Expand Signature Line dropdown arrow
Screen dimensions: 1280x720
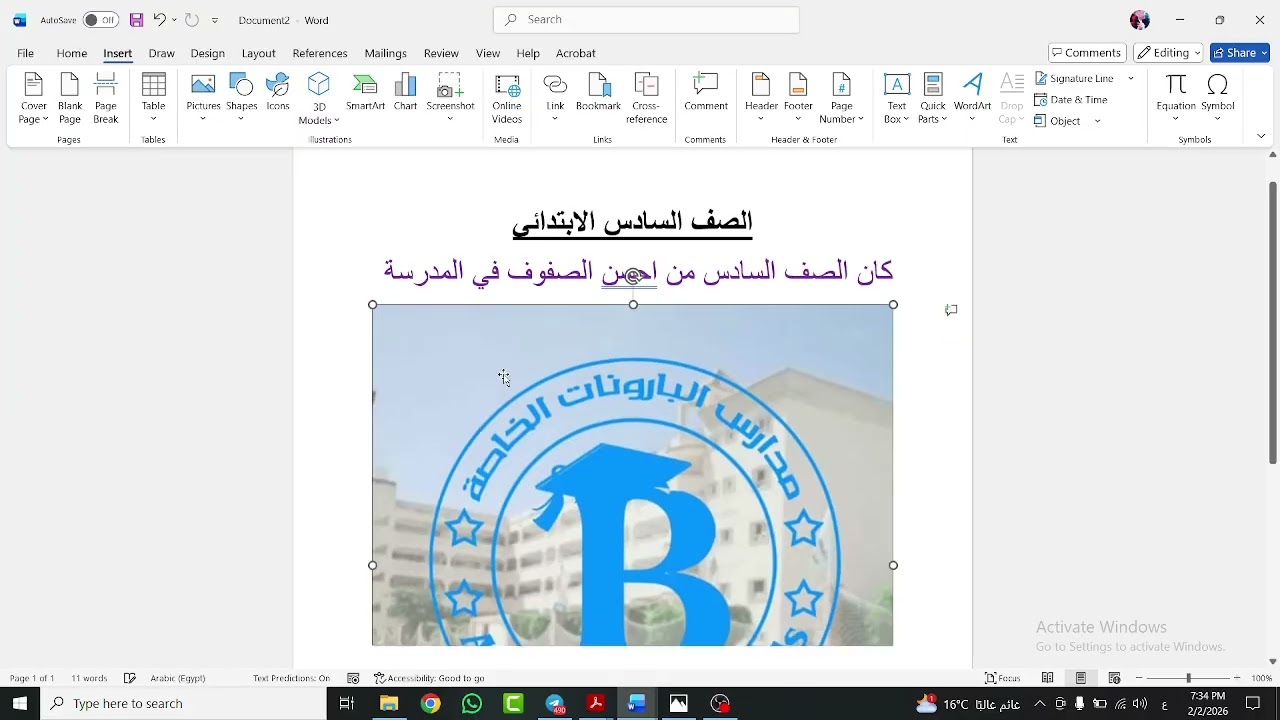(1131, 78)
